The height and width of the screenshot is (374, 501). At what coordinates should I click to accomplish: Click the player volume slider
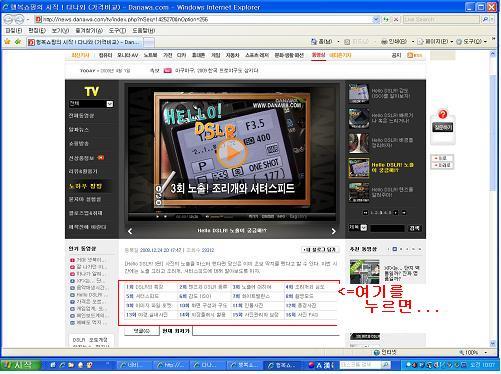coord(222,217)
